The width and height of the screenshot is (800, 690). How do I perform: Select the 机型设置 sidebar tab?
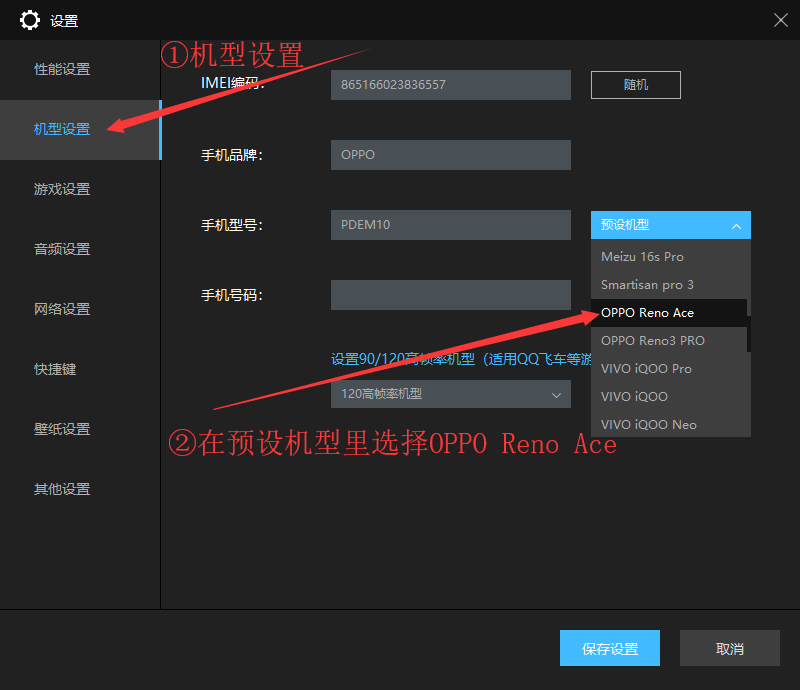click(62, 129)
